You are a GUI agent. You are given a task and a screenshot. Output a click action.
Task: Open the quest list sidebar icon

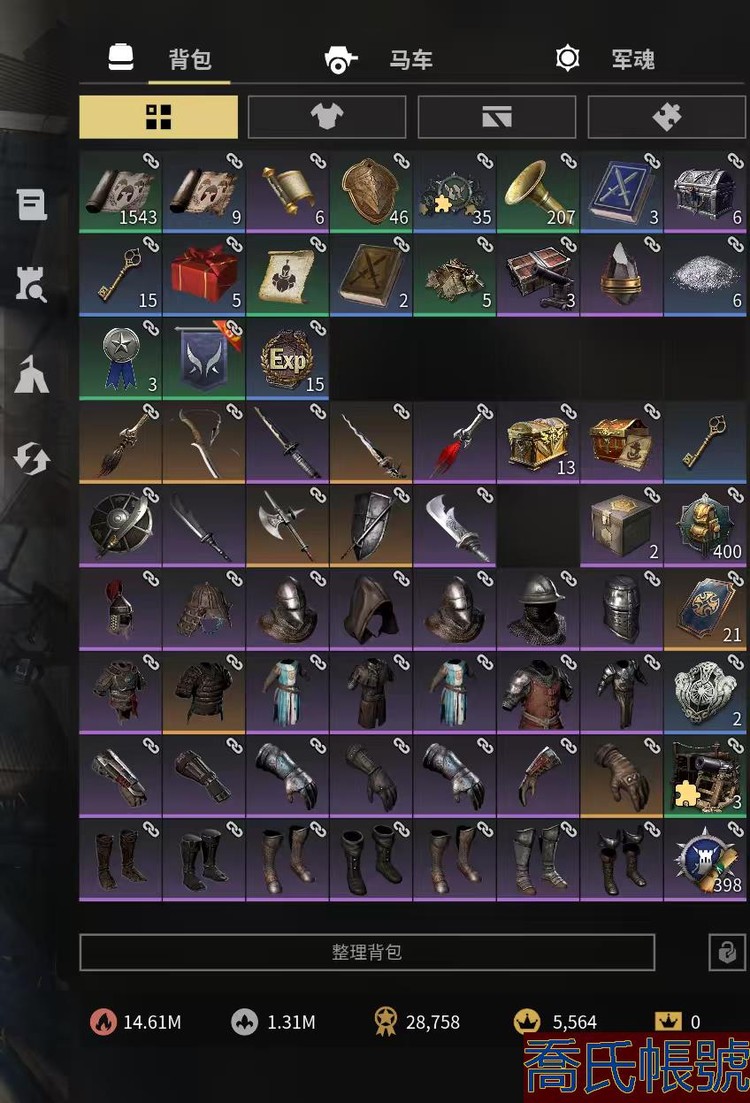32,205
